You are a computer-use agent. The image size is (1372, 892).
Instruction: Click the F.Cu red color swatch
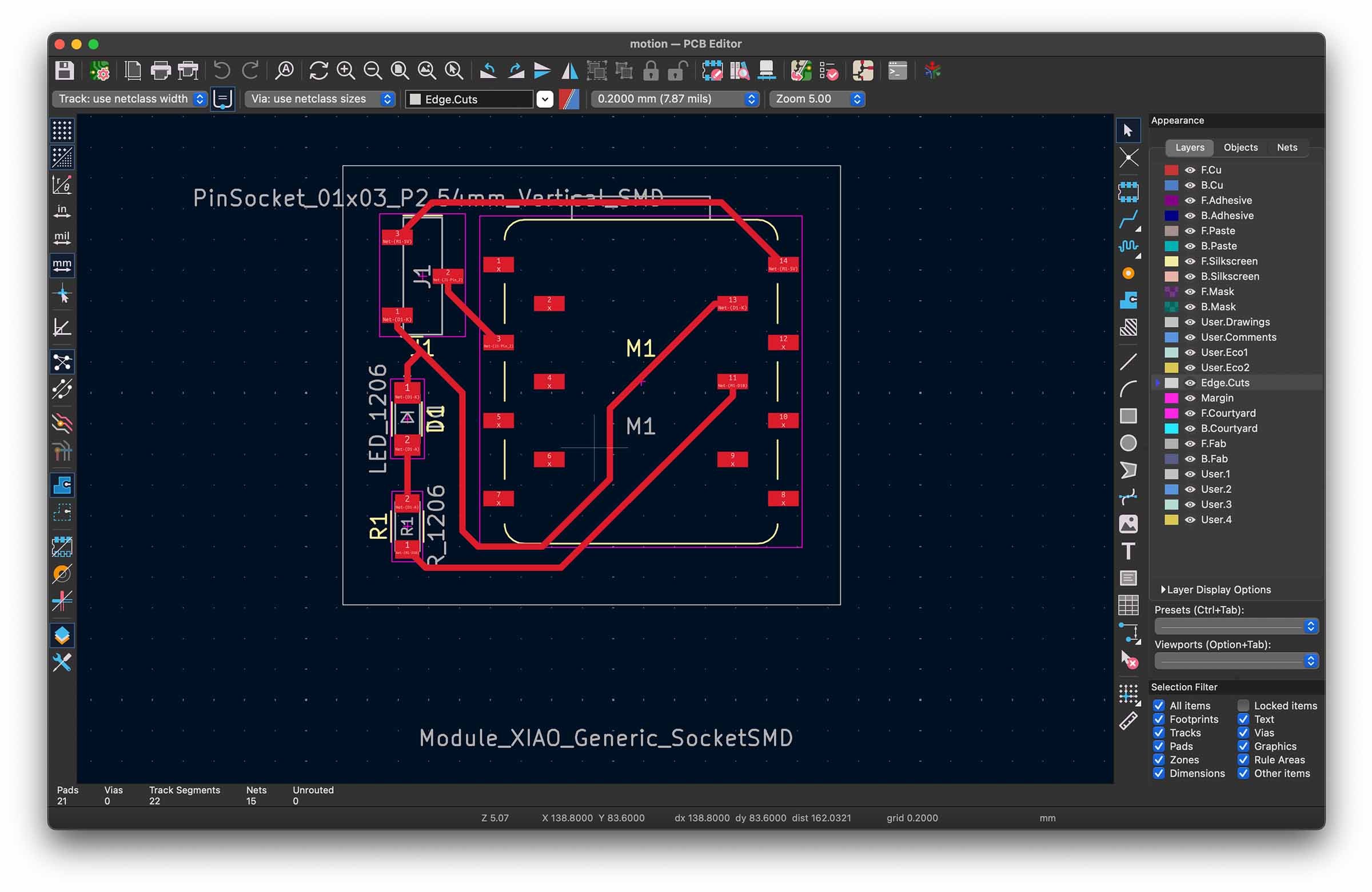(1171, 170)
